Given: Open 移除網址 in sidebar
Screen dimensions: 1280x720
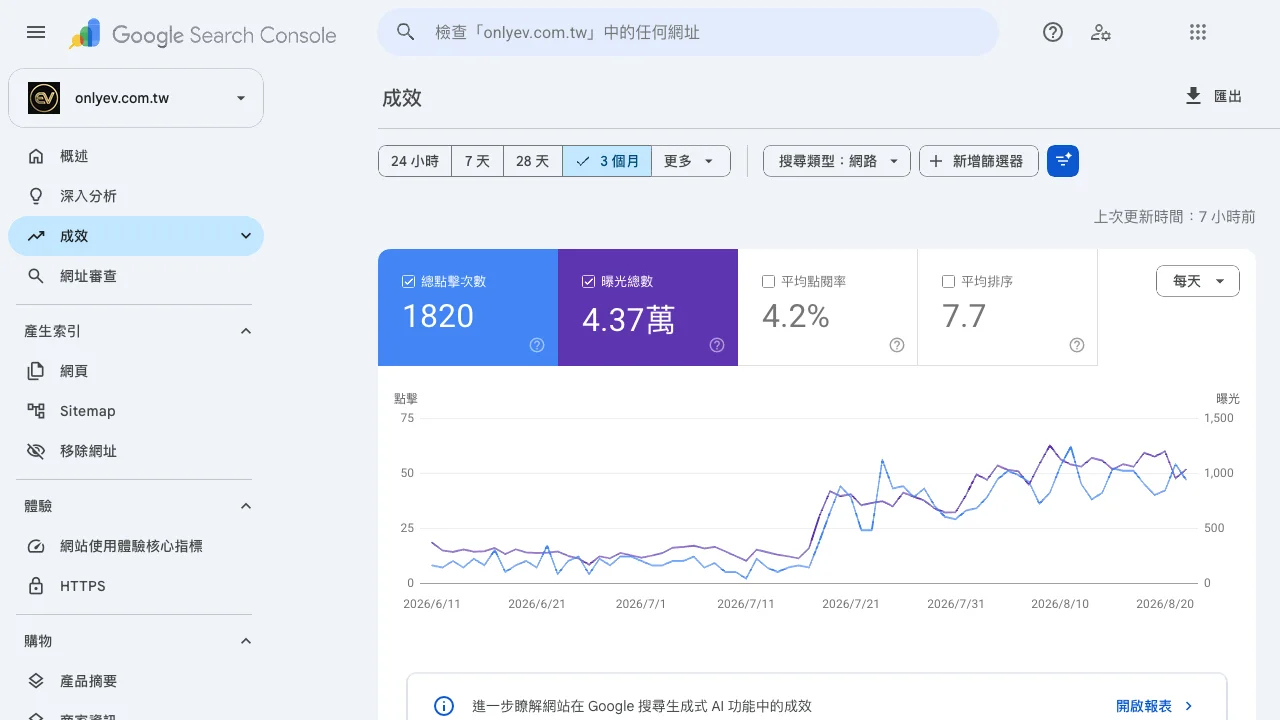Looking at the screenshot, I should click(136, 451).
